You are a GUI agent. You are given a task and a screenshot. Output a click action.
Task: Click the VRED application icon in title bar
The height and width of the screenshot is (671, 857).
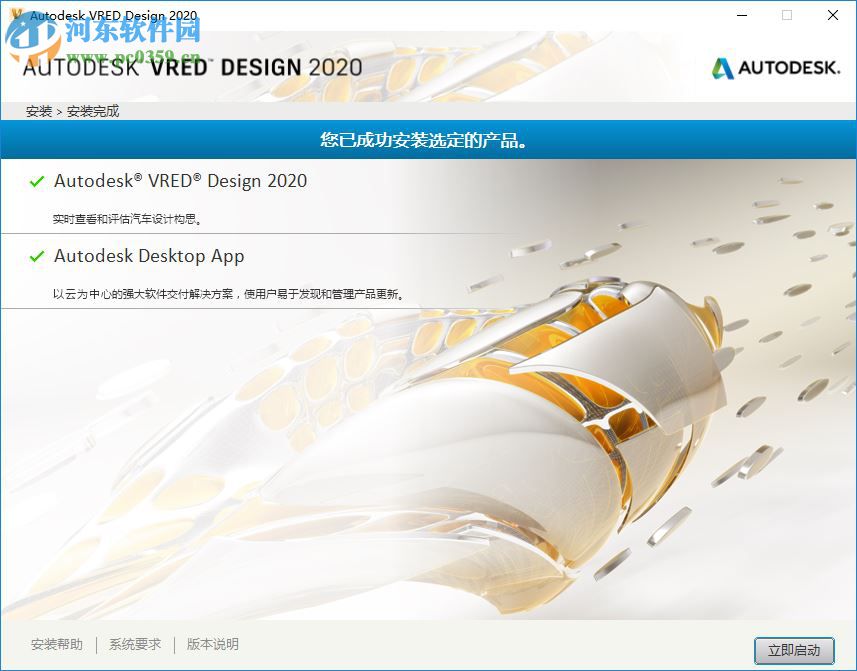point(14,15)
